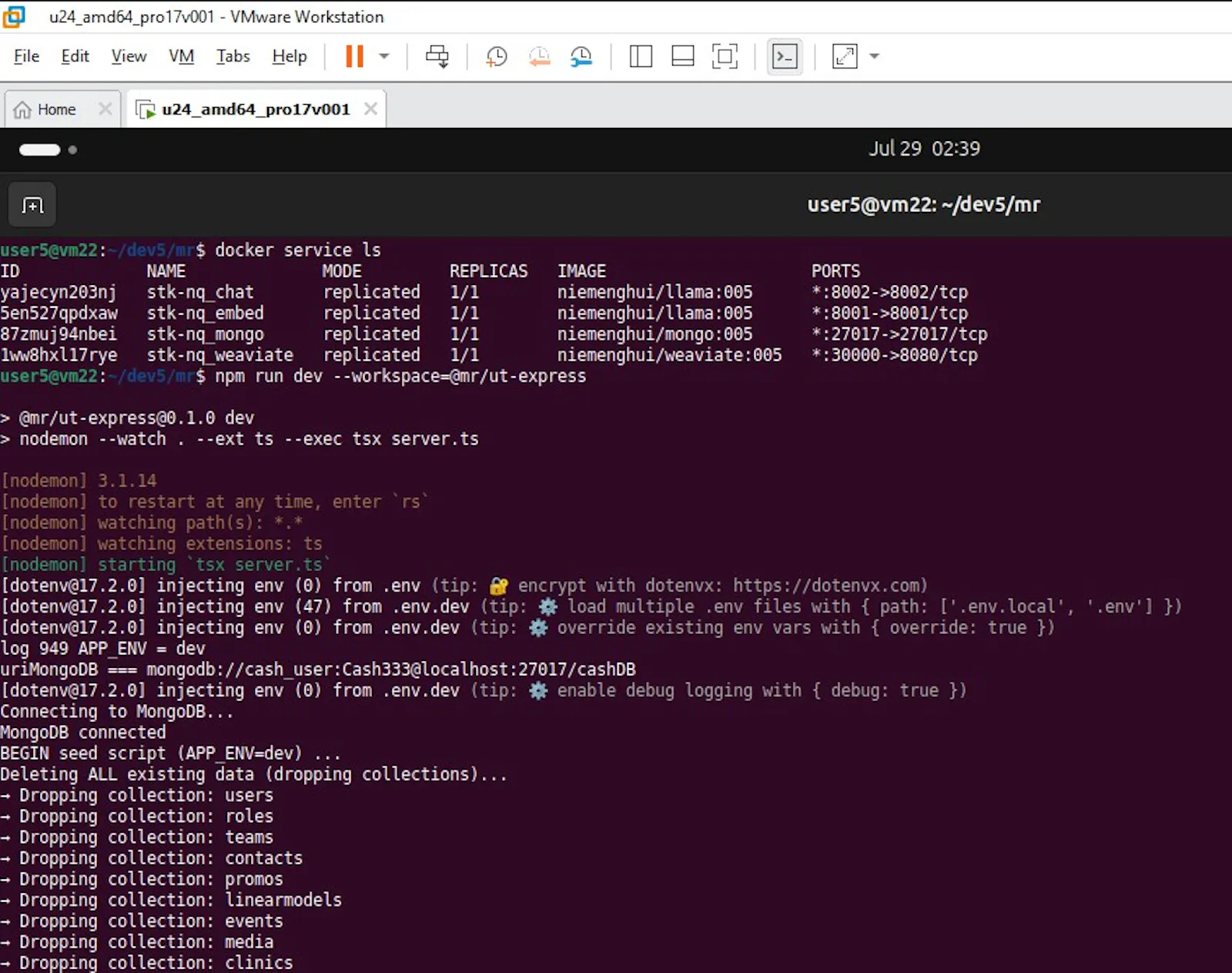Click the REPLICAS column header
This screenshot has width=1232, height=973.
489,271
